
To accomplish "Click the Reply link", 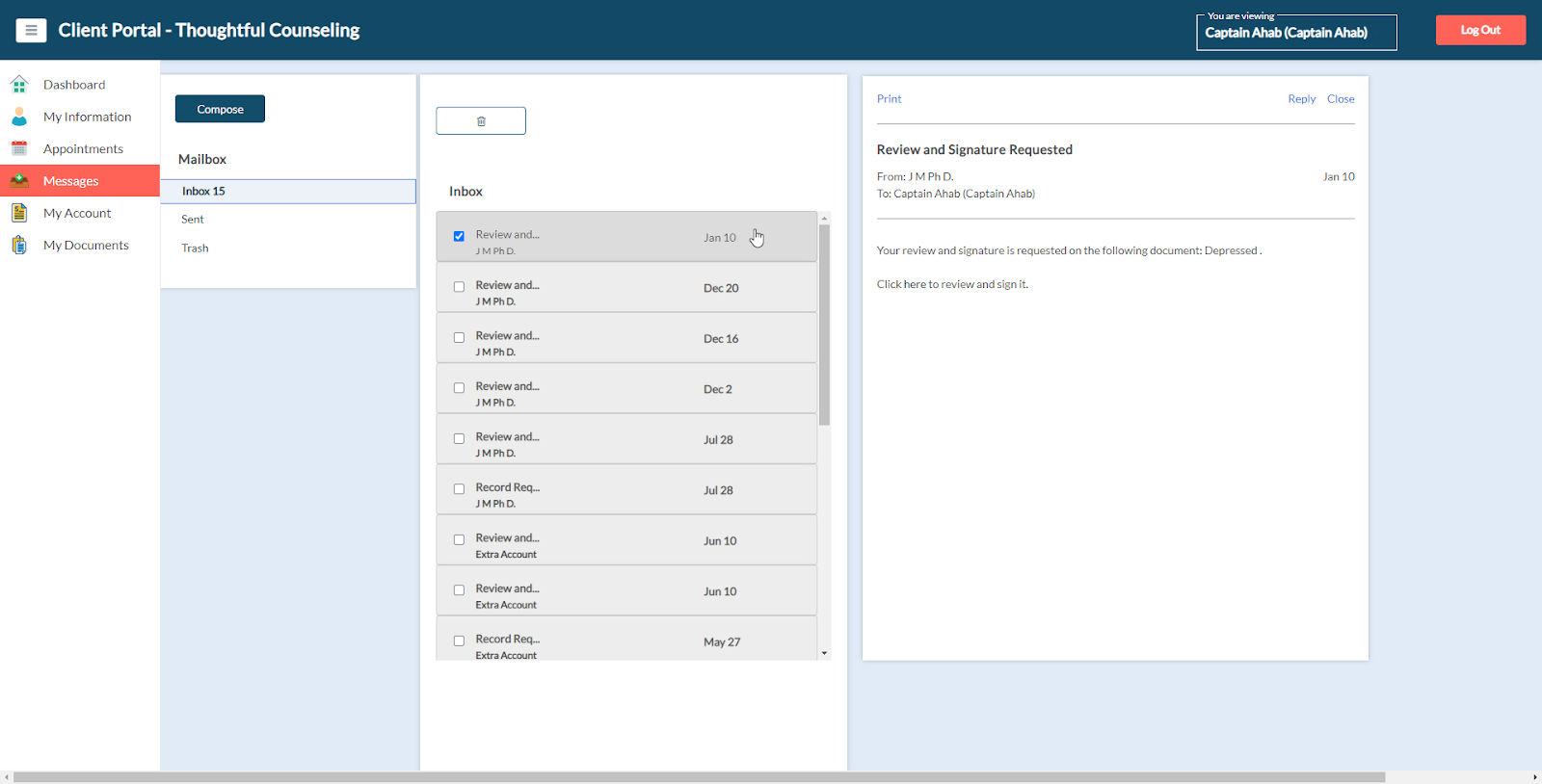I will tap(1301, 99).
